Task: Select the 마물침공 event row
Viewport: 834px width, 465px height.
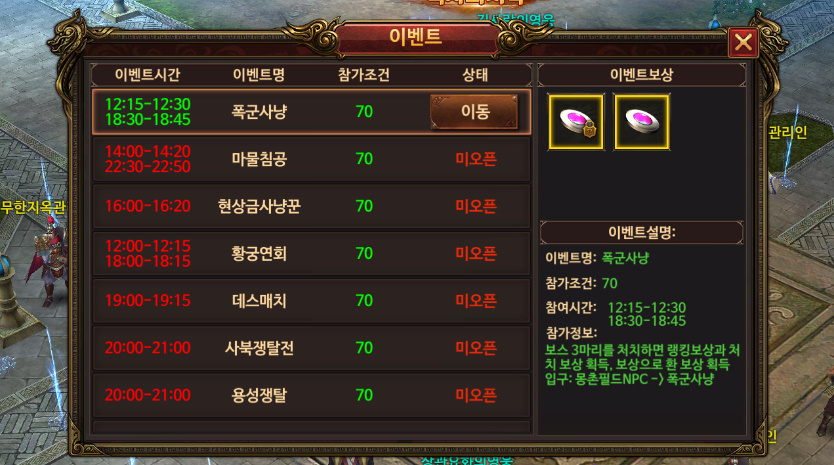Action: [x=311, y=159]
